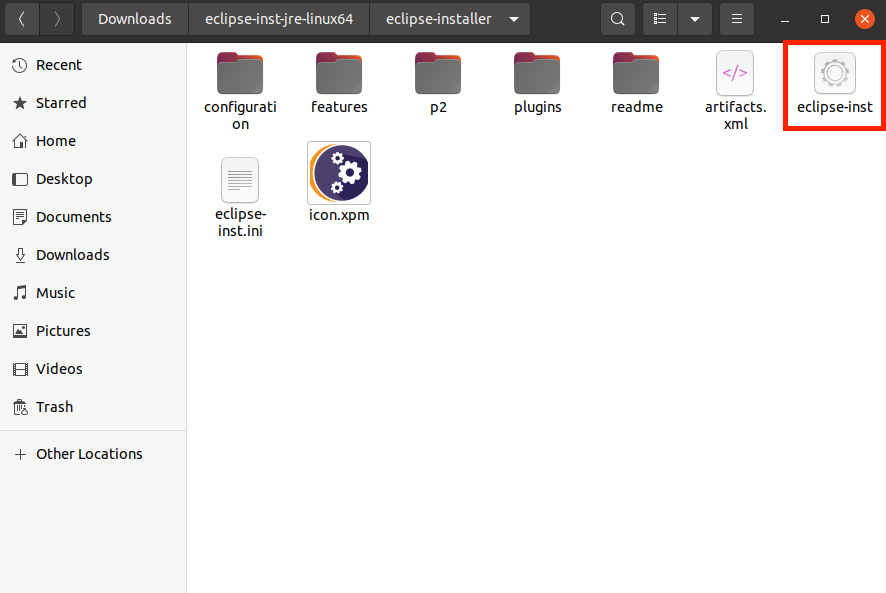Go to Home in the sidebar
Screen dimensions: 886x593
tap(93, 141)
